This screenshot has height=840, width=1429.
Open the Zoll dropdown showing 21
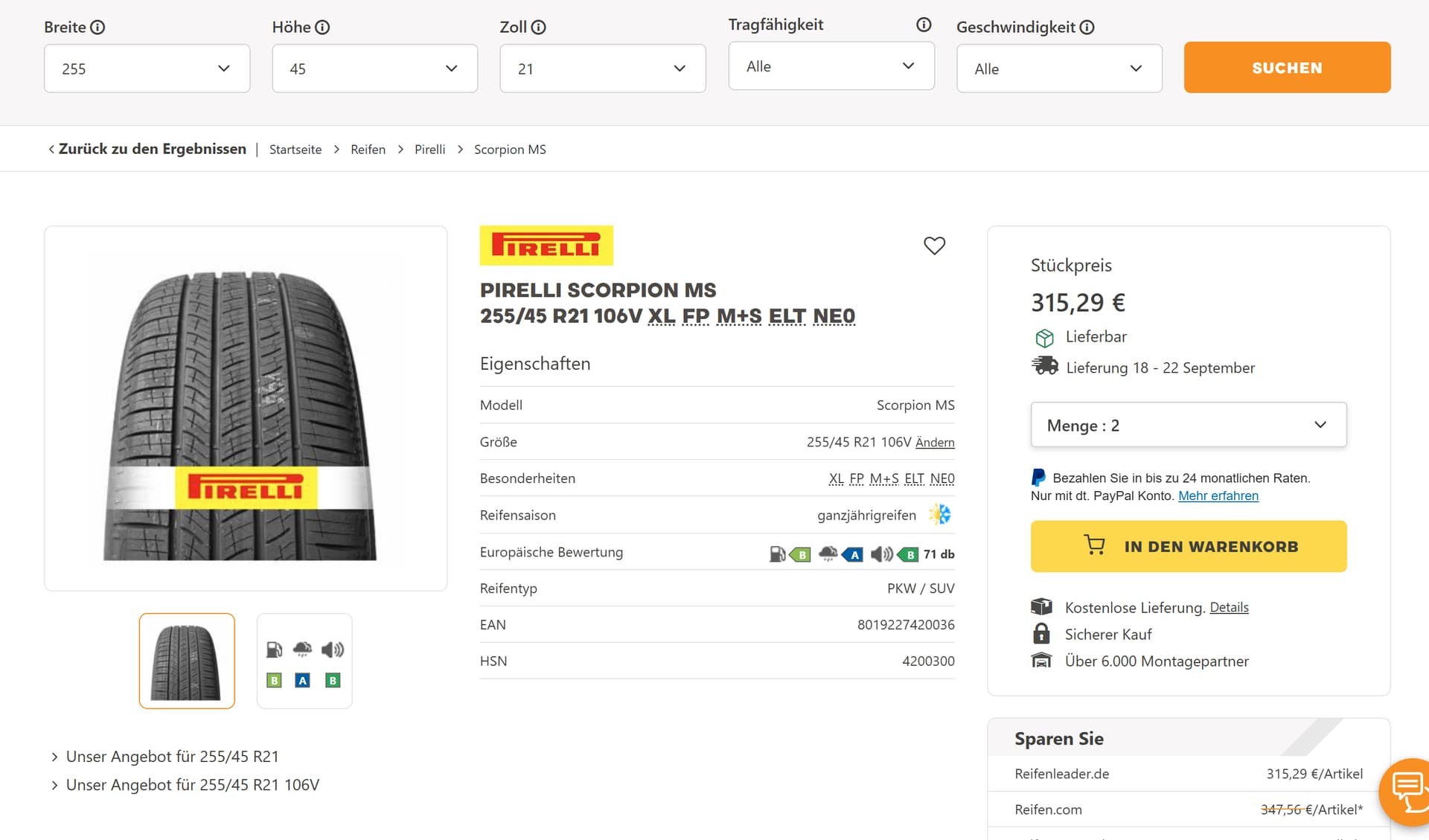click(x=602, y=68)
